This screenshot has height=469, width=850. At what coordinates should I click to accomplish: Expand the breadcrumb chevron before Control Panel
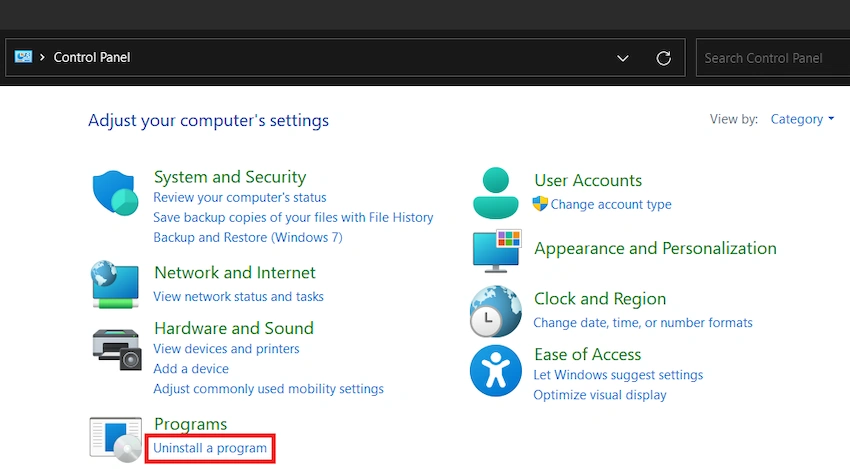[x=42, y=57]
